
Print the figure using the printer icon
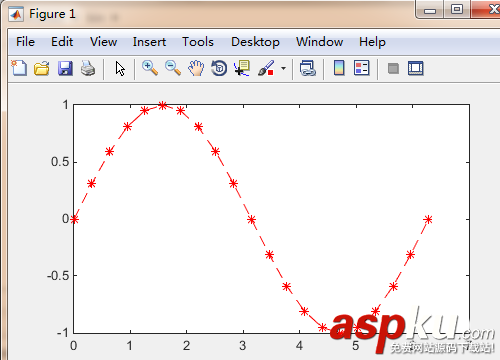pos(88,69)
